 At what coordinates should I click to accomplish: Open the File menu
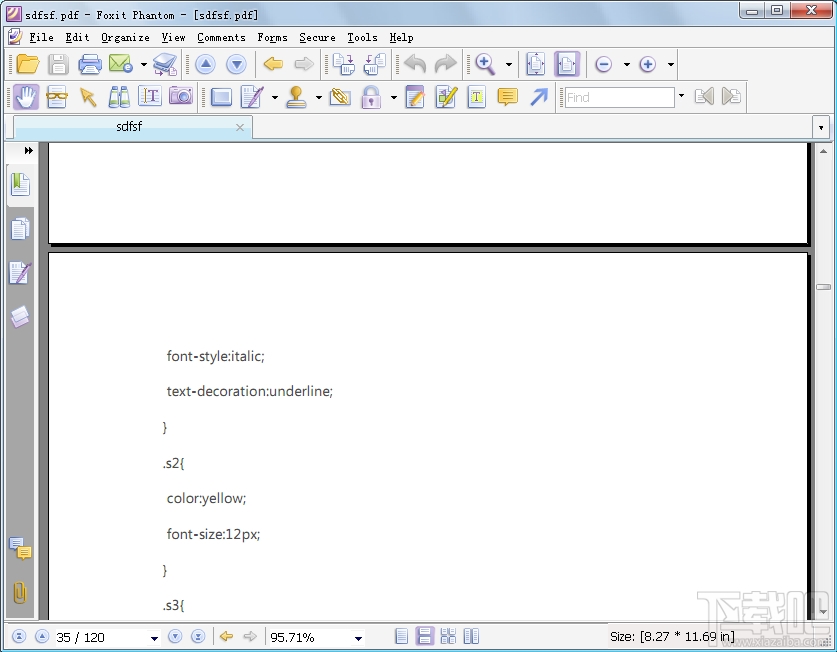point(42,37)
